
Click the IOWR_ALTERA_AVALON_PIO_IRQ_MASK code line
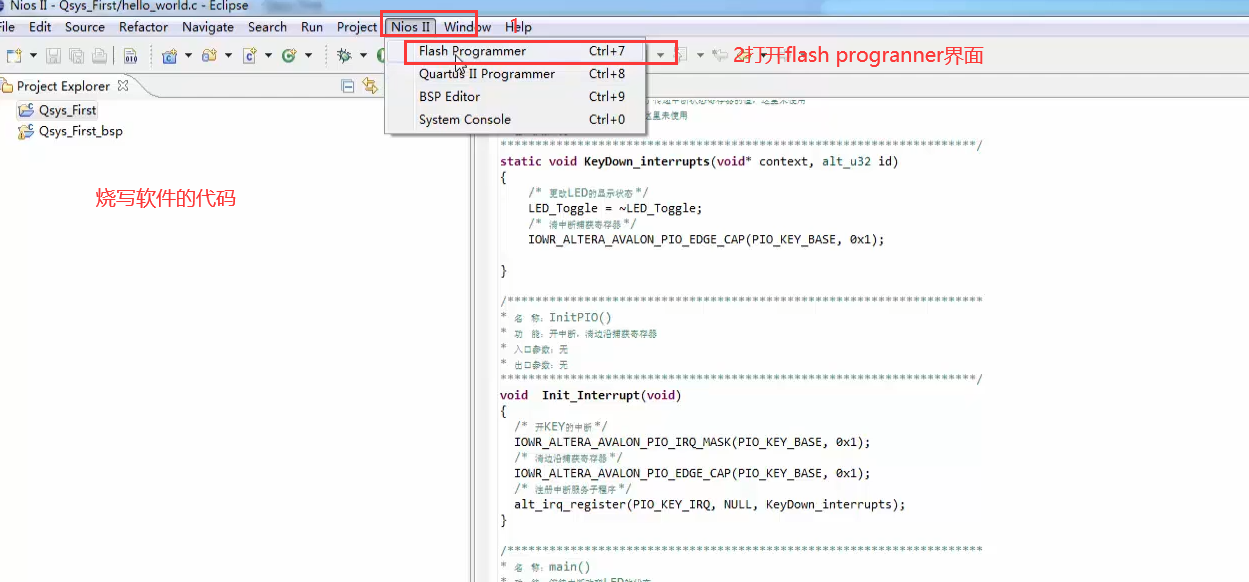(x=692, y=442)
